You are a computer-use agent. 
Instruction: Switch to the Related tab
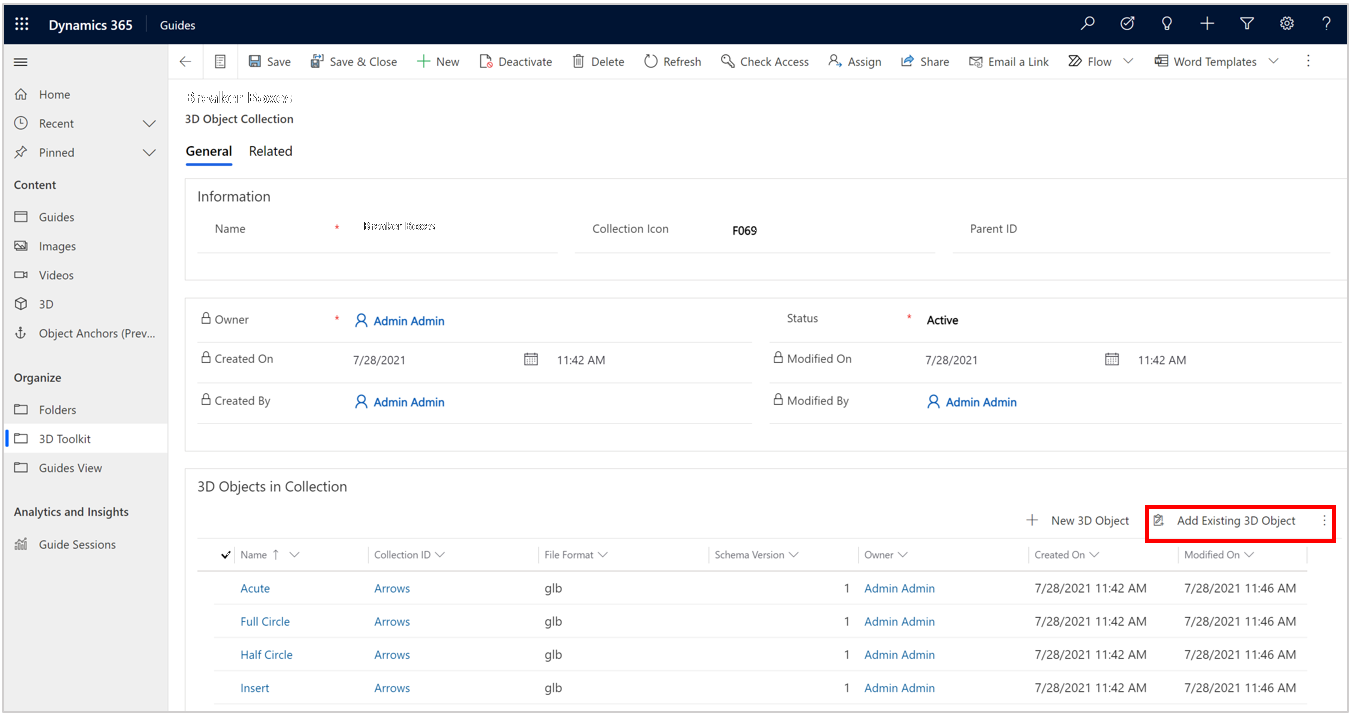[x=270, y=151]
